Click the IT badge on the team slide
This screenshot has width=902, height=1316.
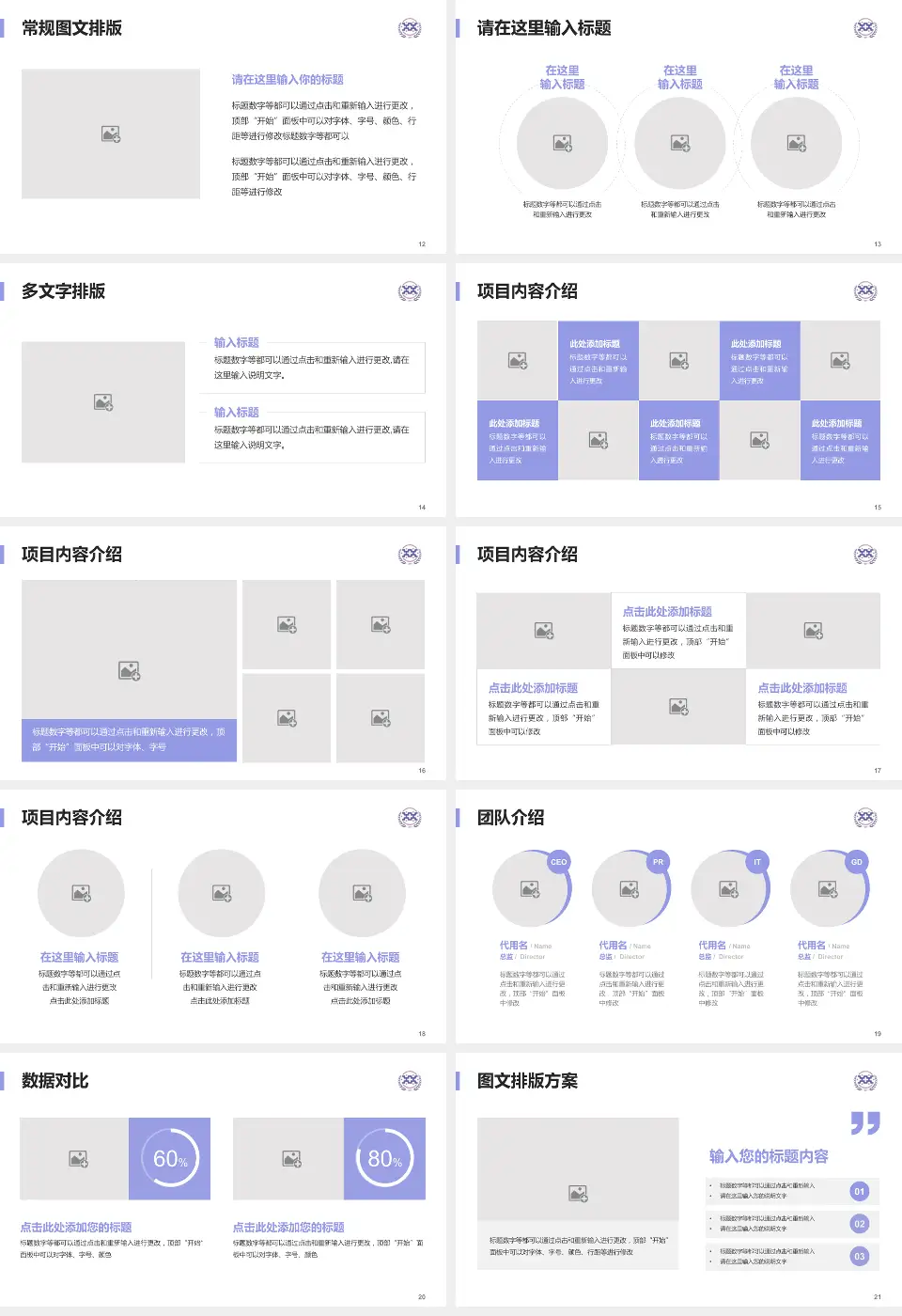click(x=757, y=862)
